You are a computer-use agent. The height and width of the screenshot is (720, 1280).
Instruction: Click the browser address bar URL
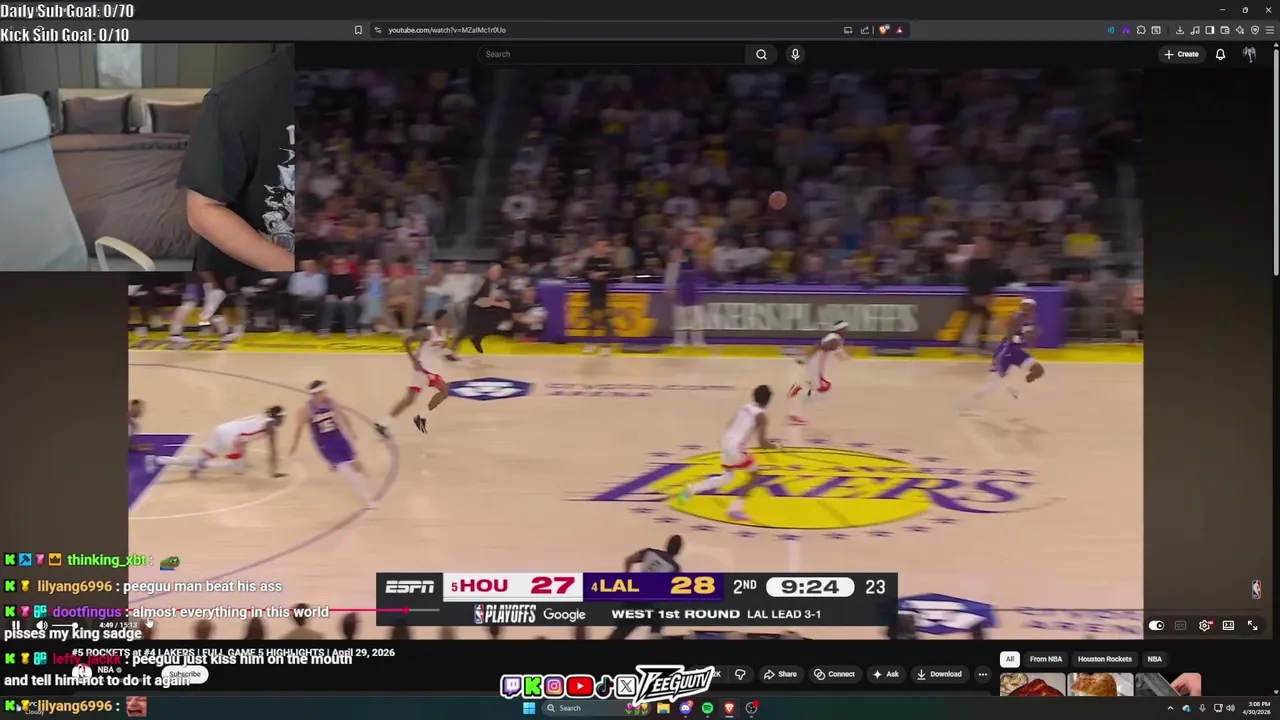(x=447, y=30)
